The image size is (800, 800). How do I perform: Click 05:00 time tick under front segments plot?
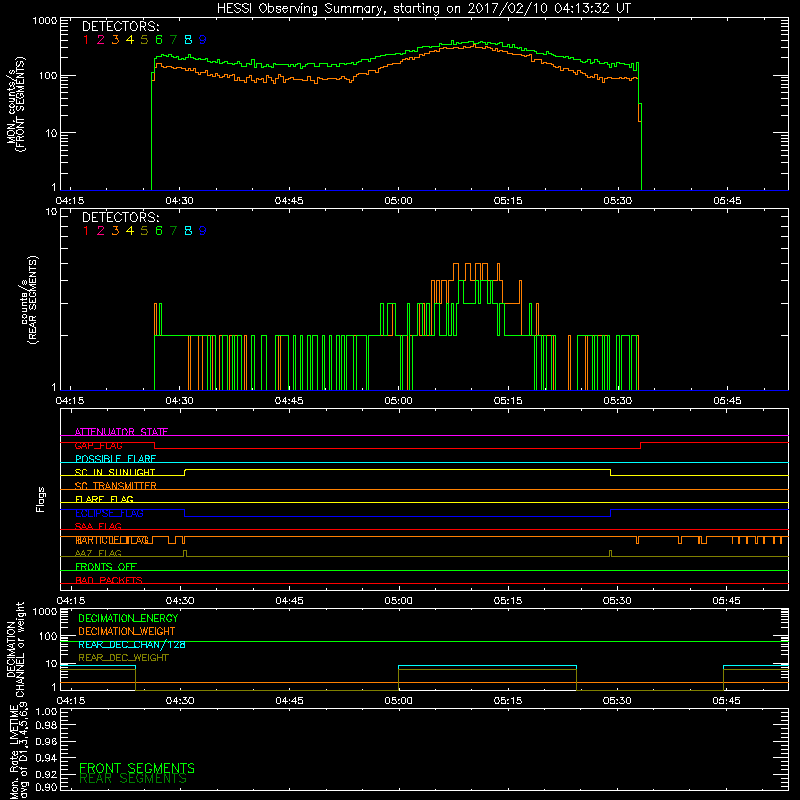[x=398, y=201]
